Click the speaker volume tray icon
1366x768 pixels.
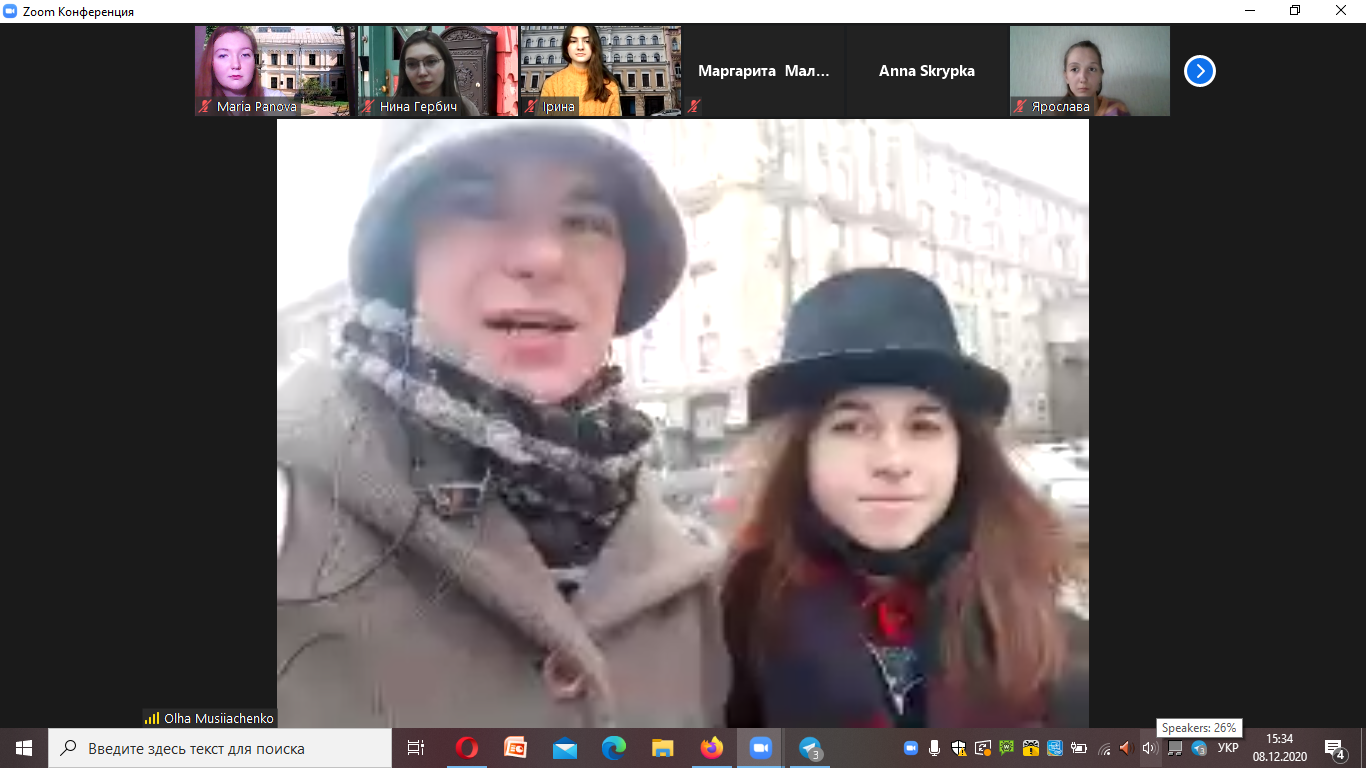point(1148,748)
